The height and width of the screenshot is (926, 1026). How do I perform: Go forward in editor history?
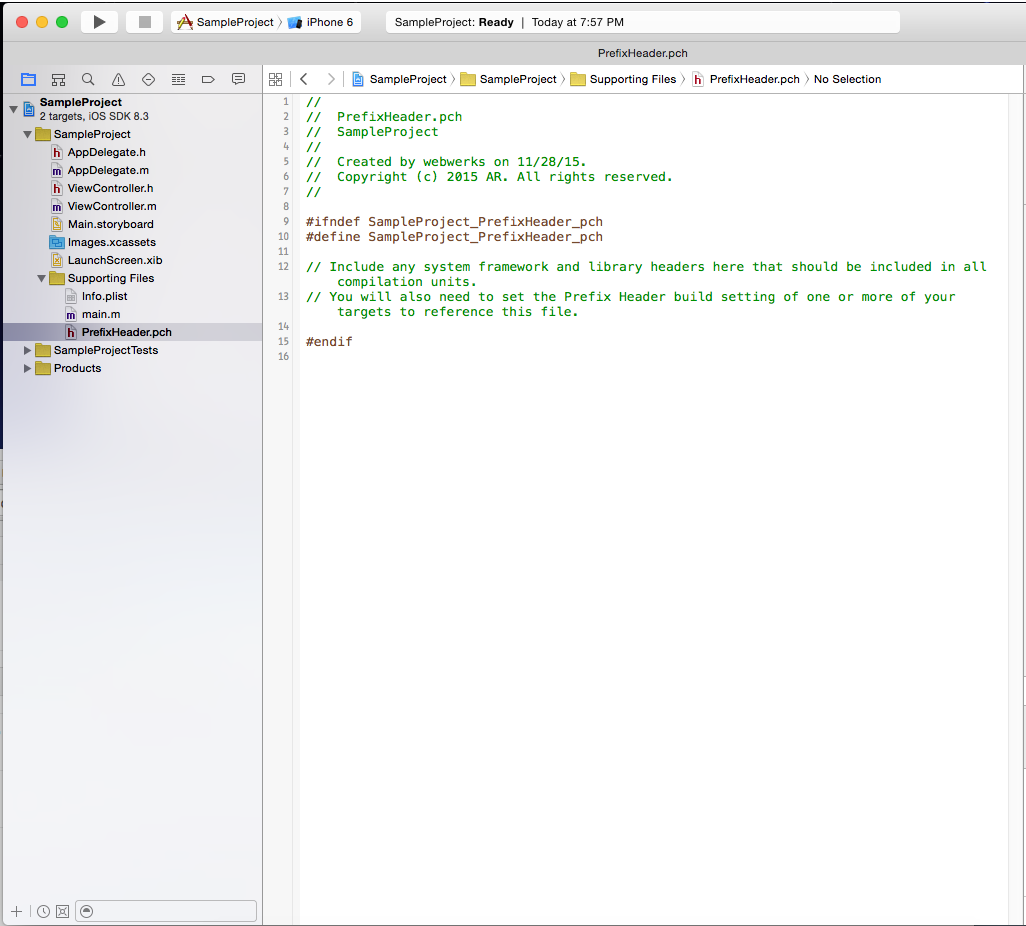pyautogui.click(x=331, y=79)
